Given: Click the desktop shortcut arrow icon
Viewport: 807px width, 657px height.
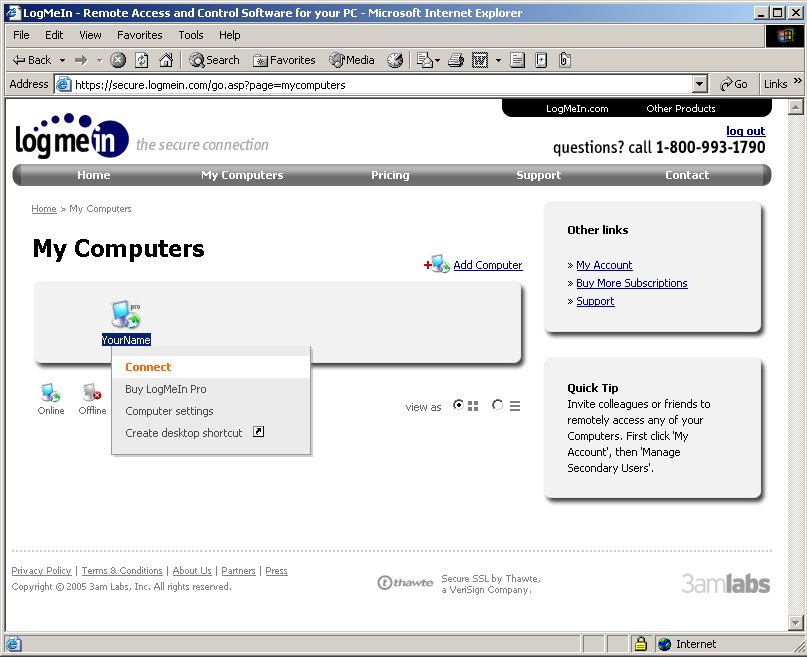Looking at the screenshot, I should (258, 432).
